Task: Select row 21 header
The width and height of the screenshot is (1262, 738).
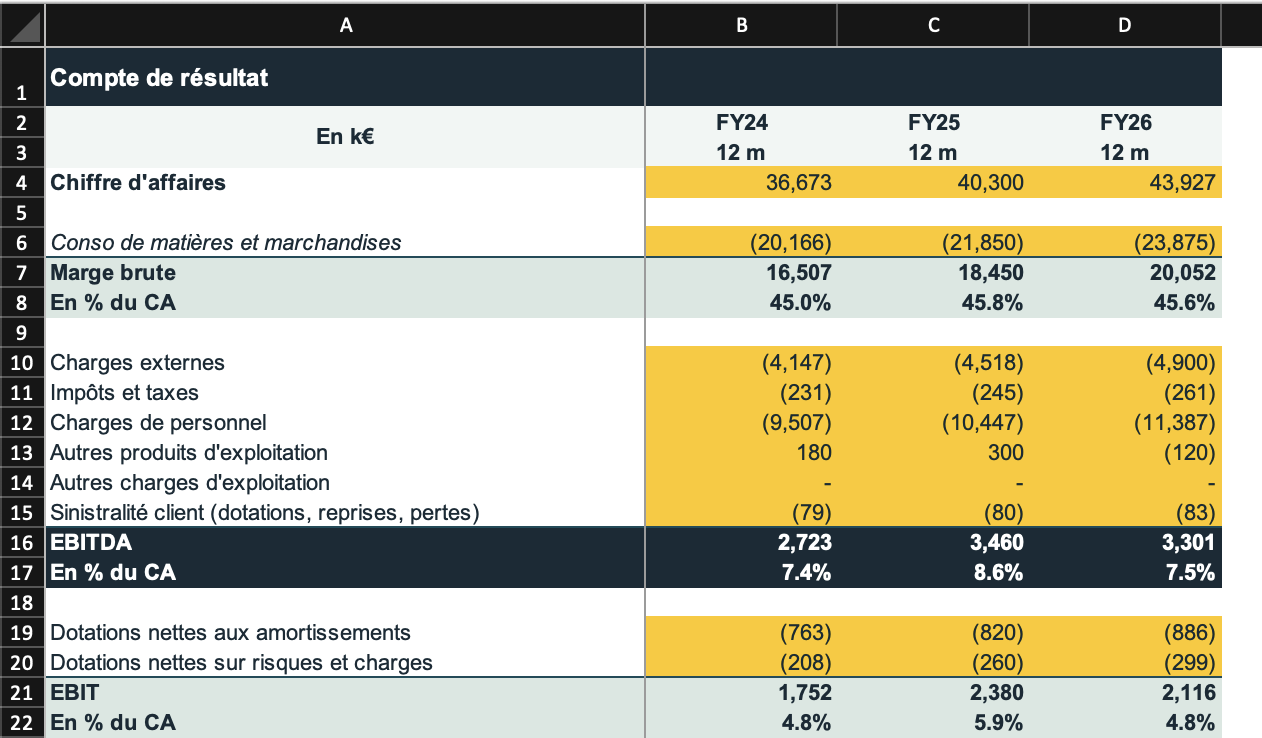Action: pos(22,693)
